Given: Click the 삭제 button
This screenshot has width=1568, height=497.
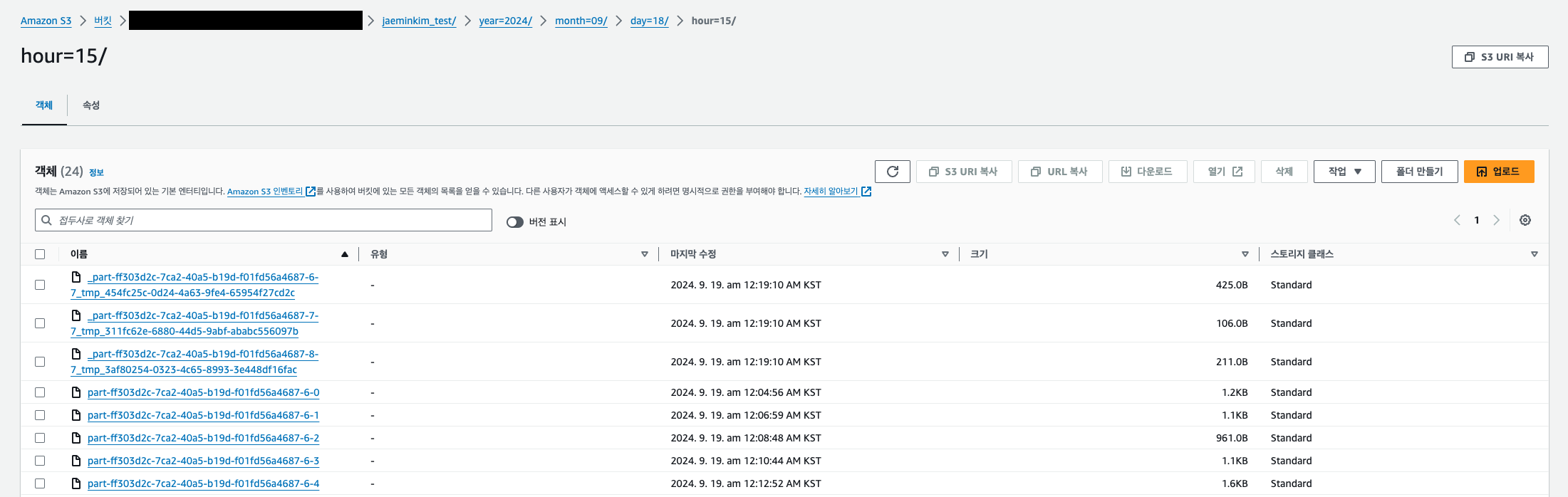Looking at the screenshot, I should 1284,172.
